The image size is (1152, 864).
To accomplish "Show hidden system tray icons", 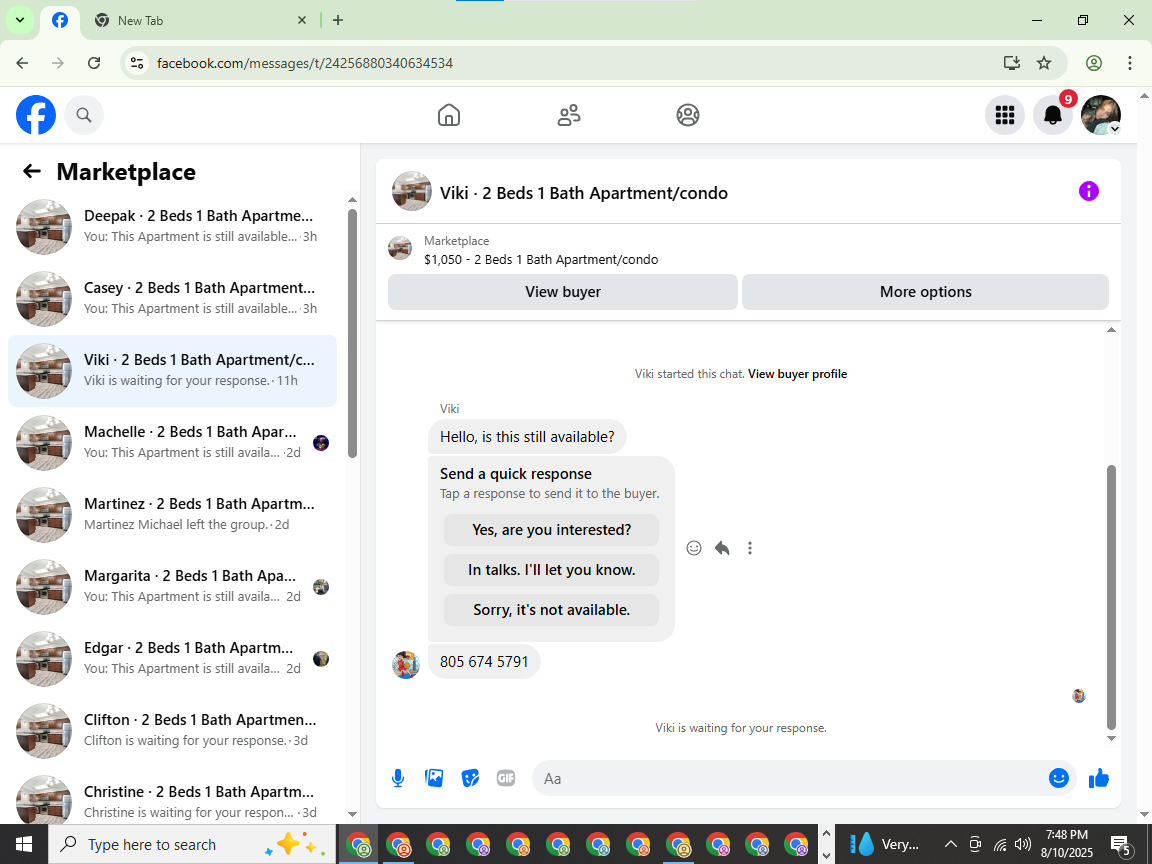I will 950,844.
